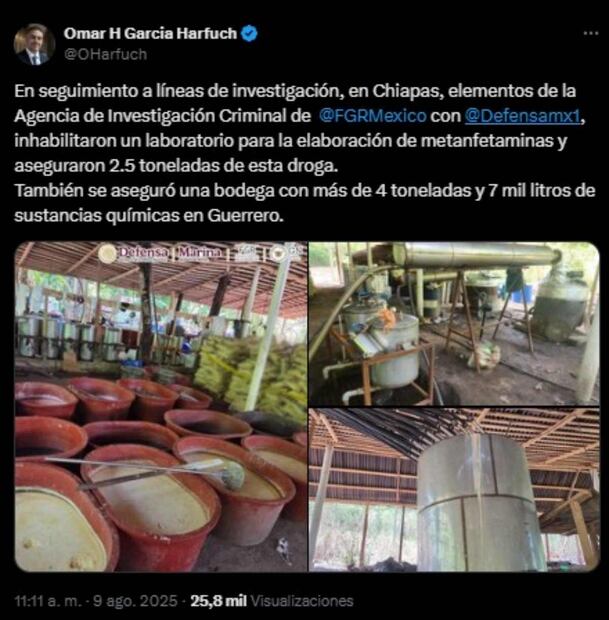609x620 pixels.
Task: Open the three-dot more options menu
Action: tap(591, 34)
